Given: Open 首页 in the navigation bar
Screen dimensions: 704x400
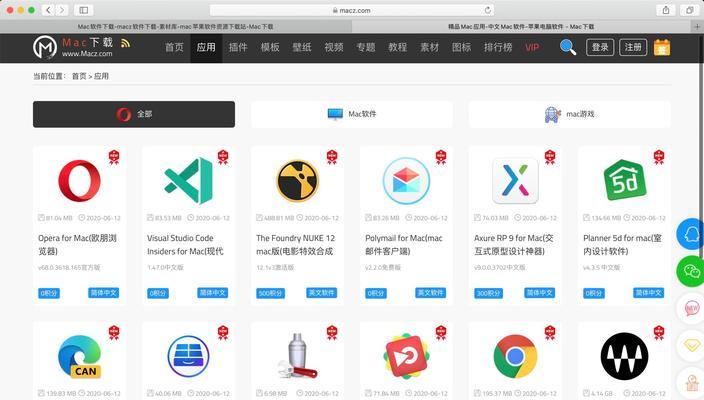Looking at the screenshot, I should coord(174,47).
